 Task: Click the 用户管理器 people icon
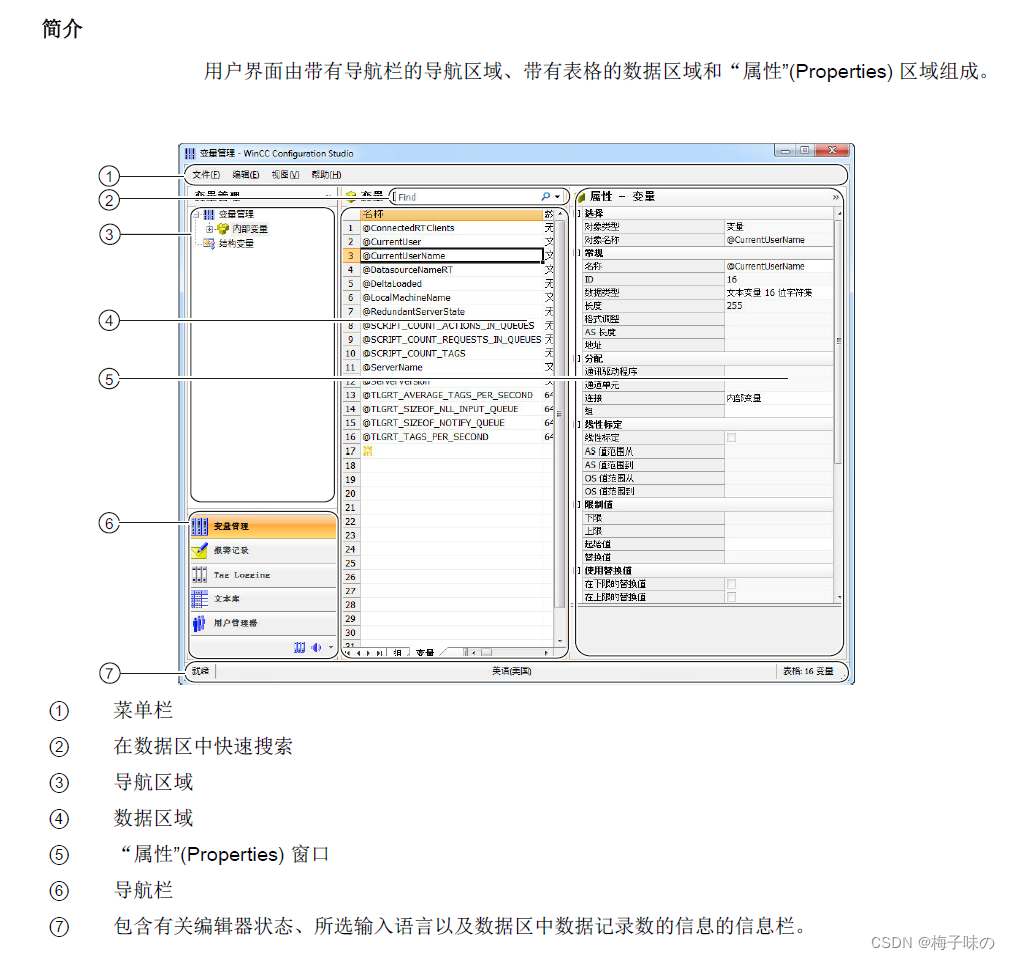200,623
